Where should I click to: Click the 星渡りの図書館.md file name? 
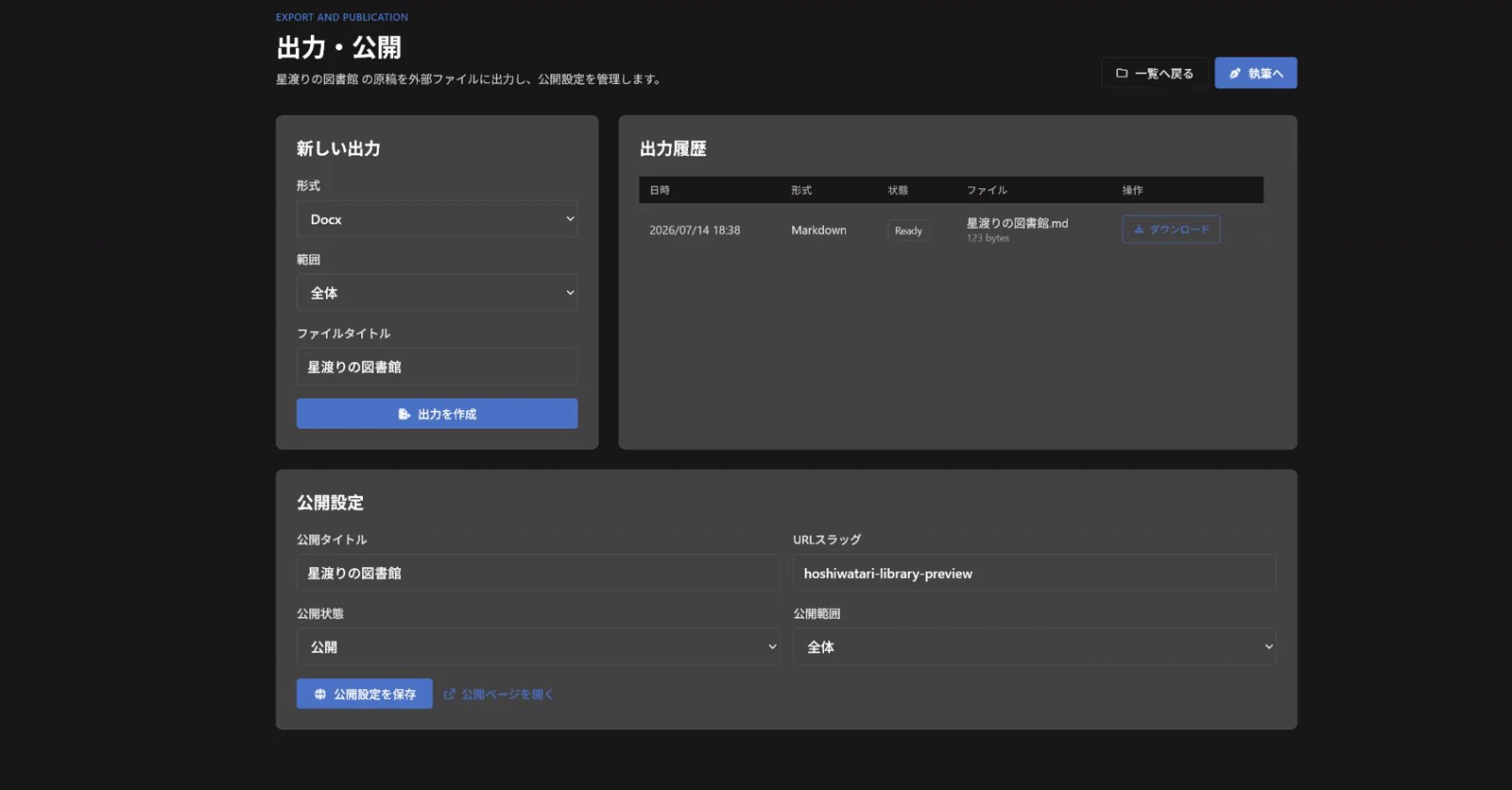point(1017,223)
